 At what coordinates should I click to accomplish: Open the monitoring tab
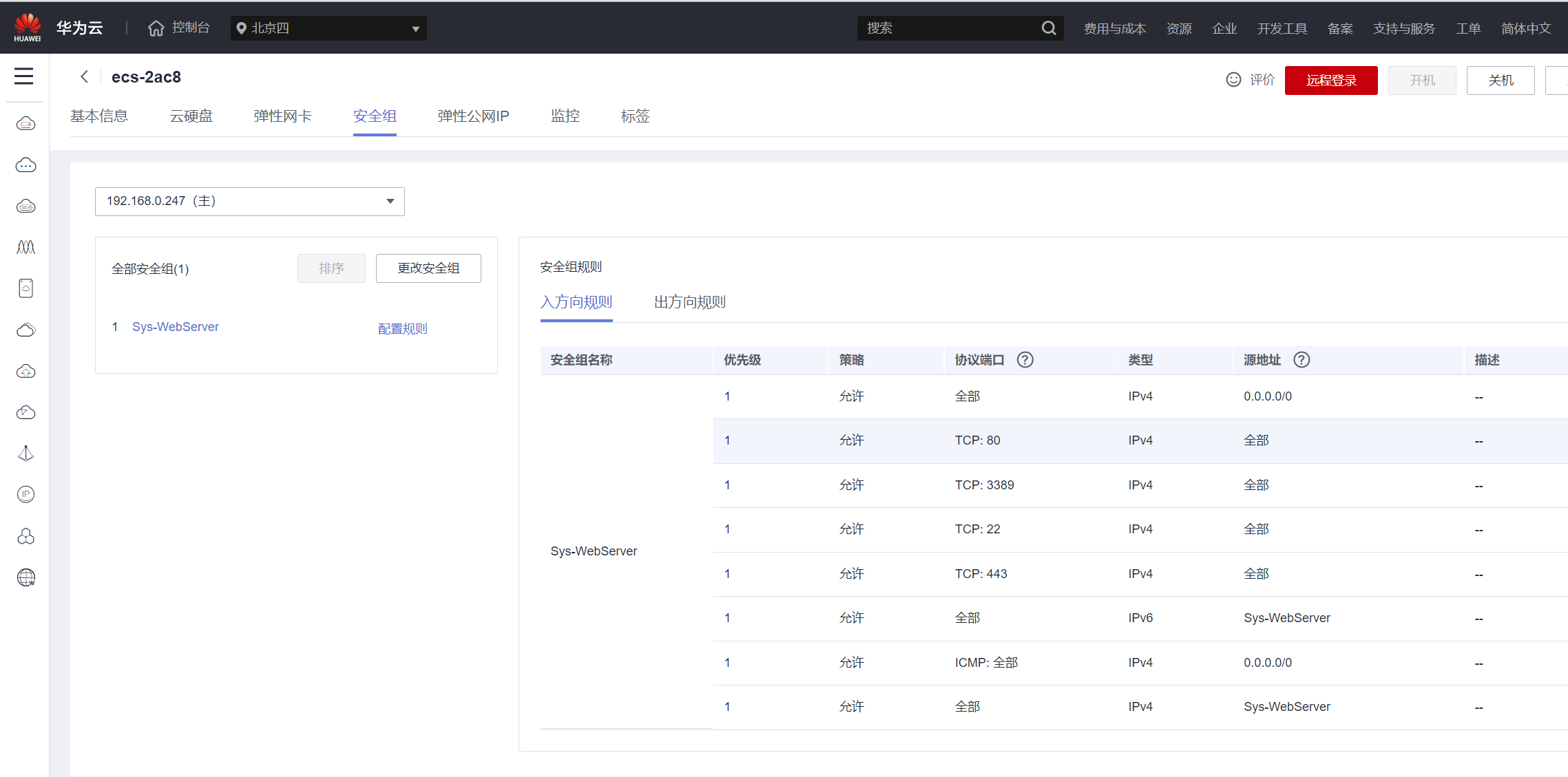point(565,116)
